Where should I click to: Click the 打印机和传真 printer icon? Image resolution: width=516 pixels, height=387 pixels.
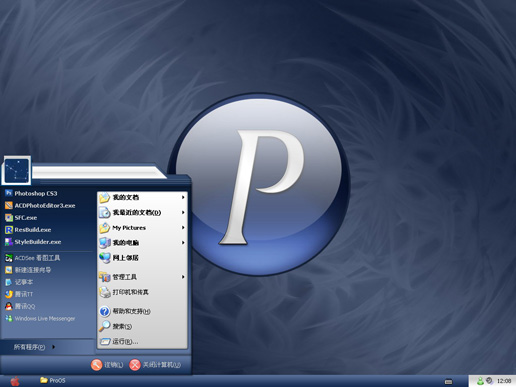[x=105, y=292]
